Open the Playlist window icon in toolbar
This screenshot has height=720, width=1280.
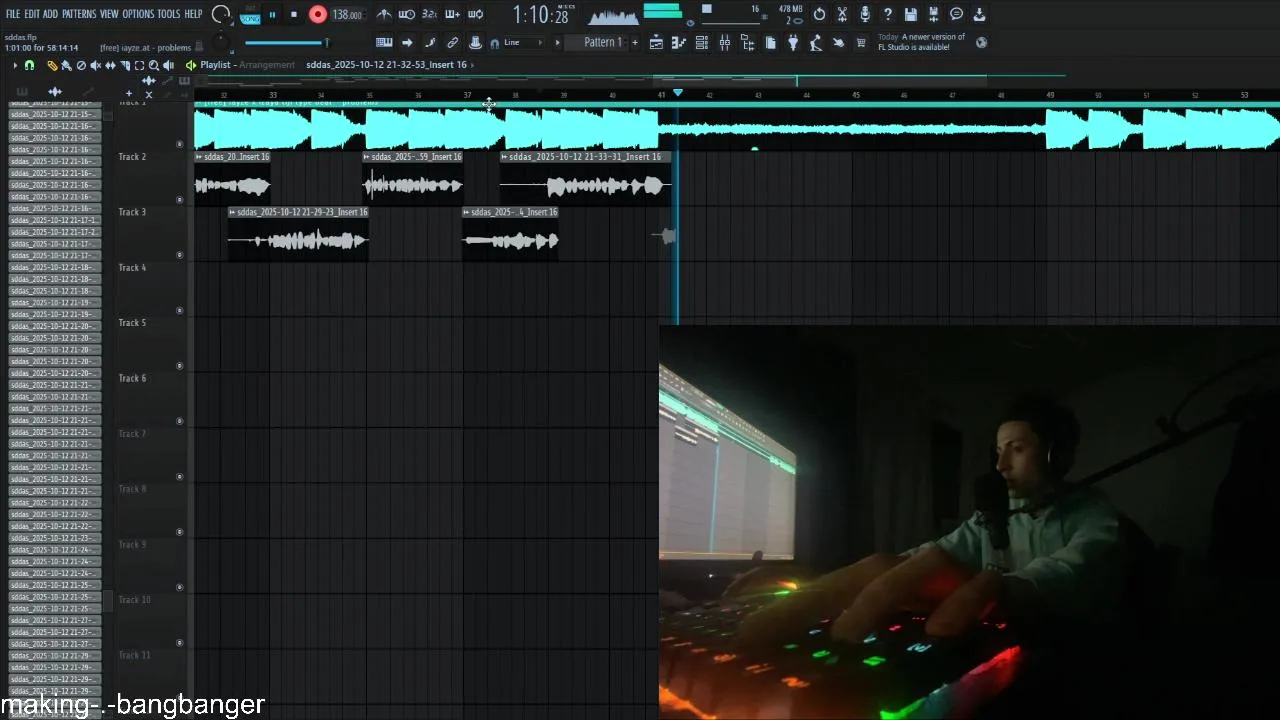click(x=656, y=42)
